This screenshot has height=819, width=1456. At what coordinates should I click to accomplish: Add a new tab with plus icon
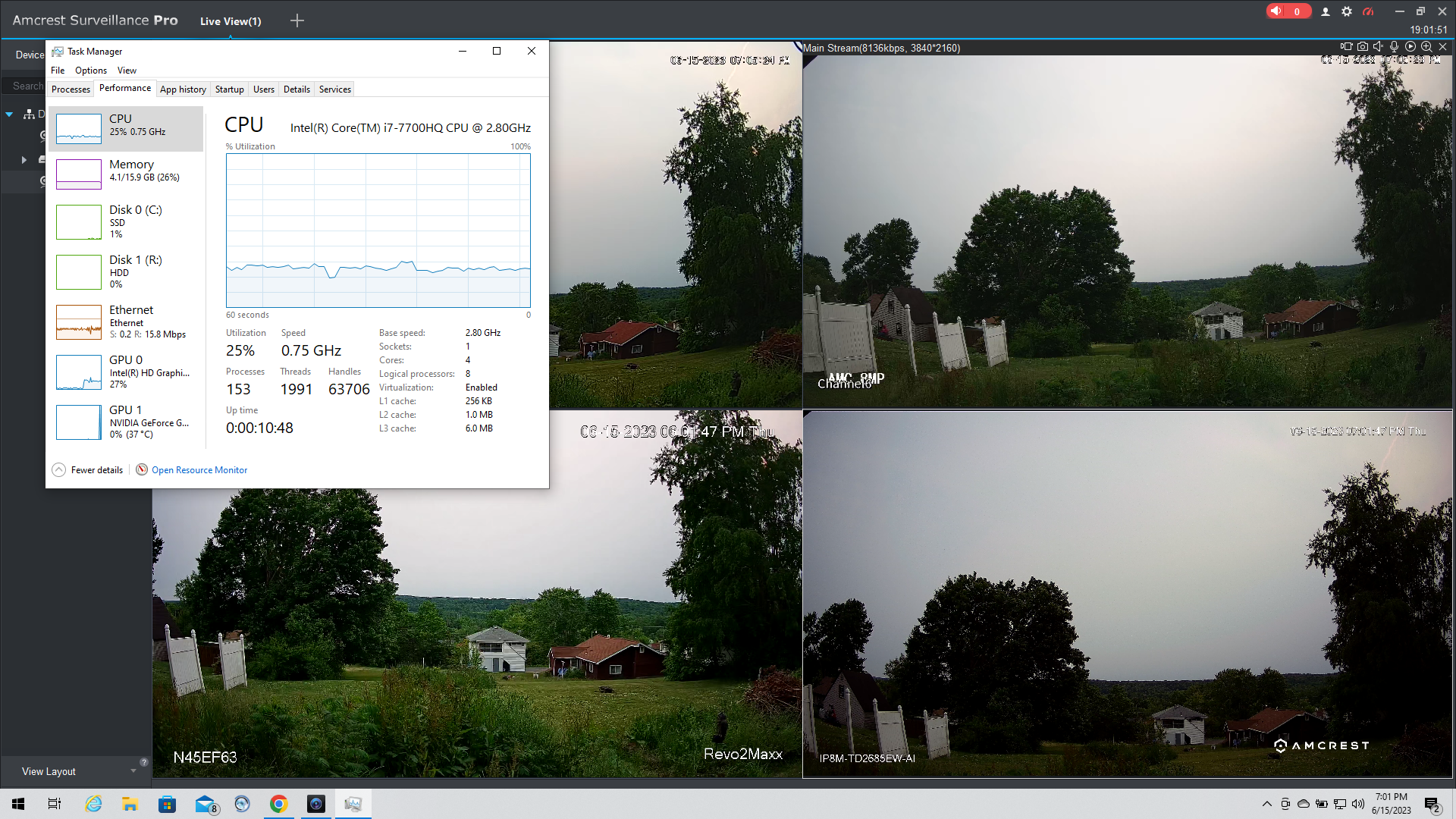297,21
